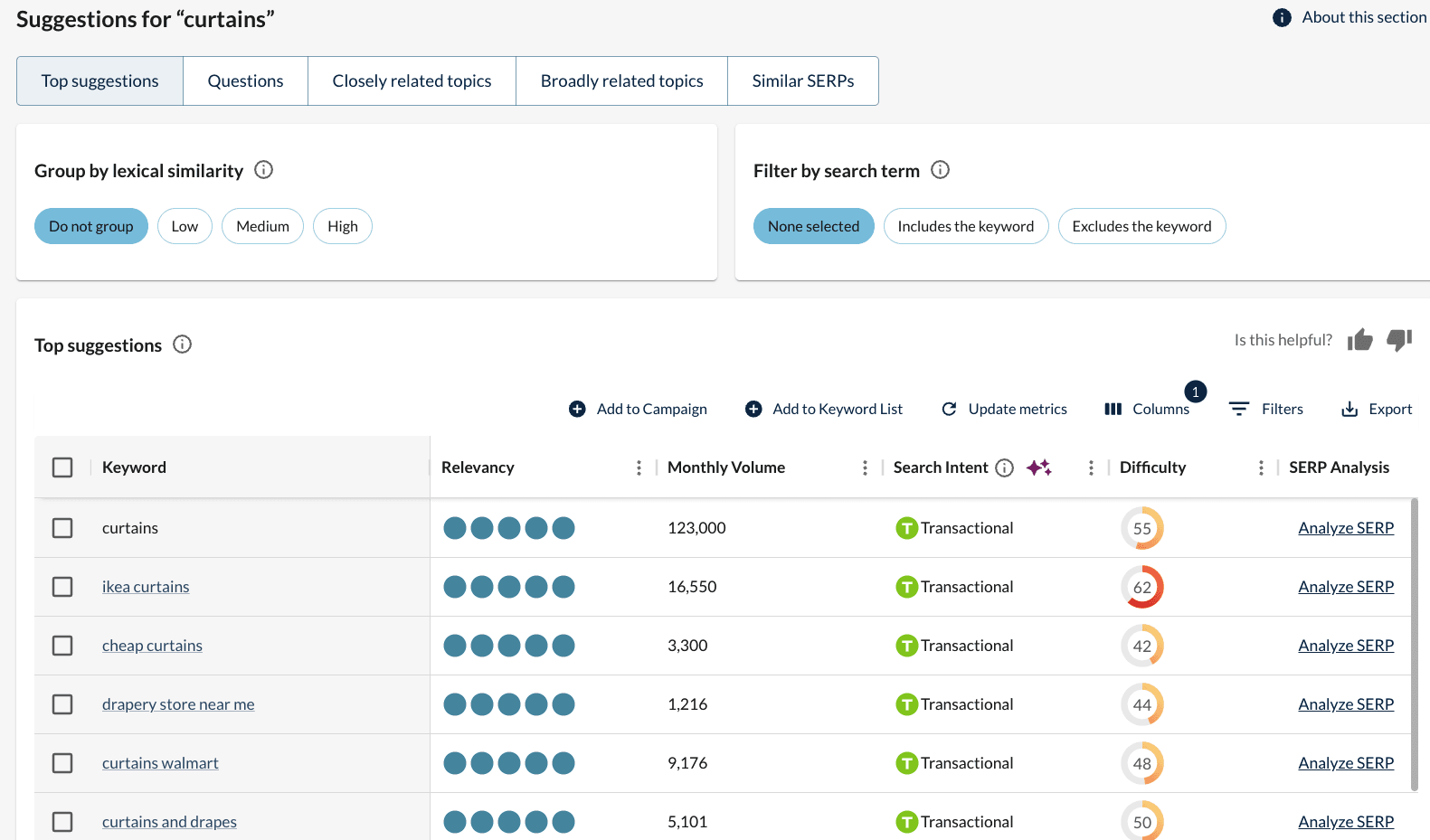Click the thumbs up helpful icon
The image size is (1430, 840).
(1359, 340)
